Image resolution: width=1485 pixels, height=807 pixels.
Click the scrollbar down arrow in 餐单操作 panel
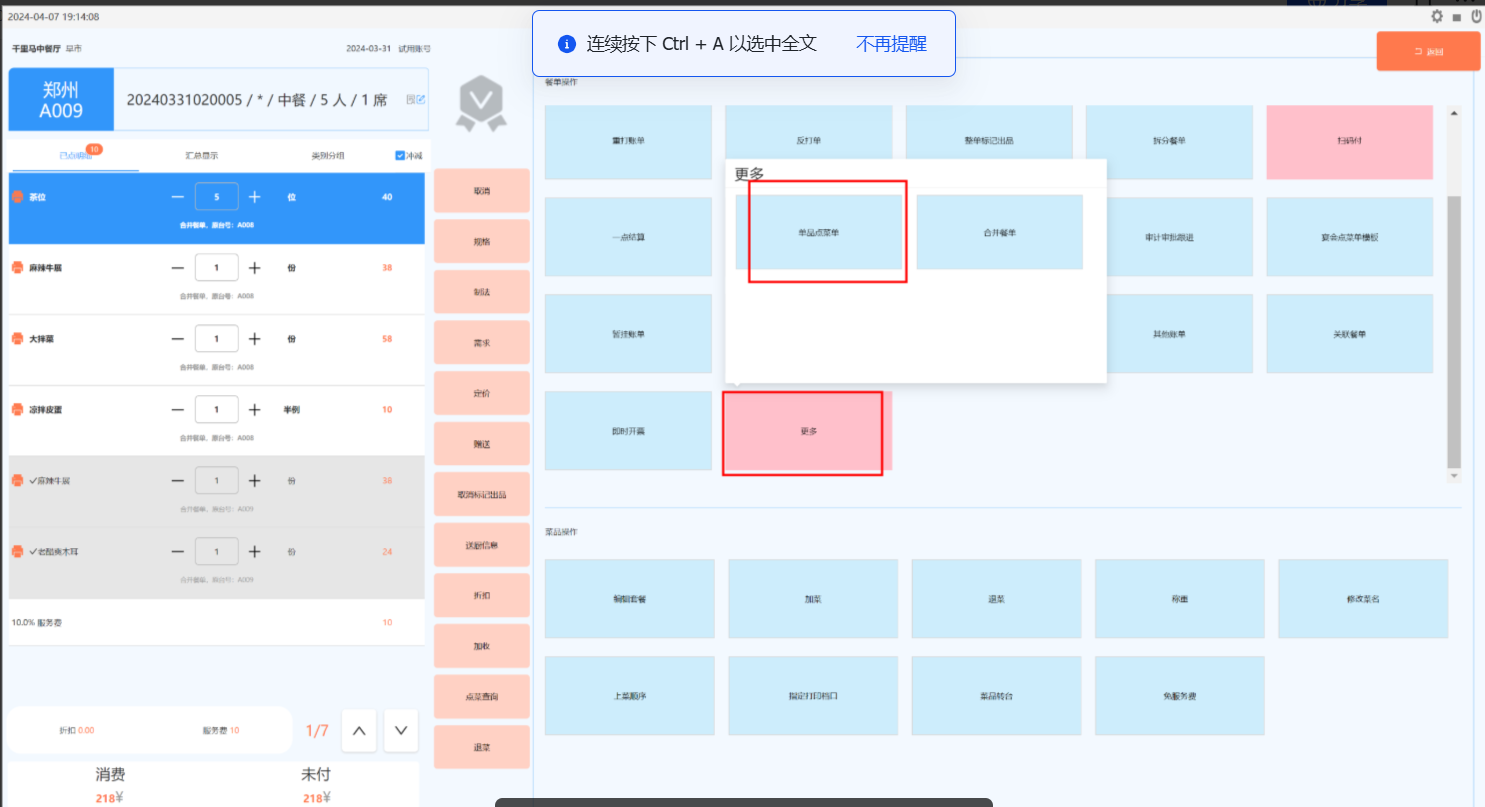(x=1454, y=477)
